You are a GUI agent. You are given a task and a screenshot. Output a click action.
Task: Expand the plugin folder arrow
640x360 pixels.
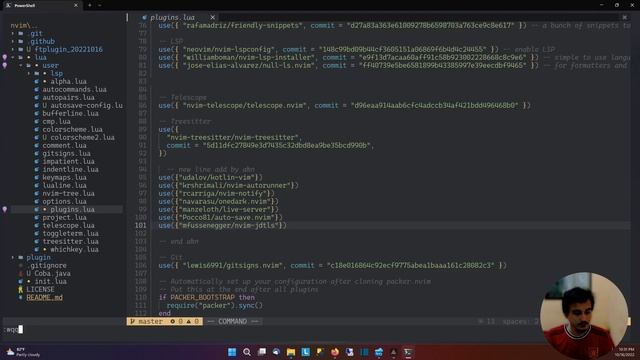coord(13,258)
